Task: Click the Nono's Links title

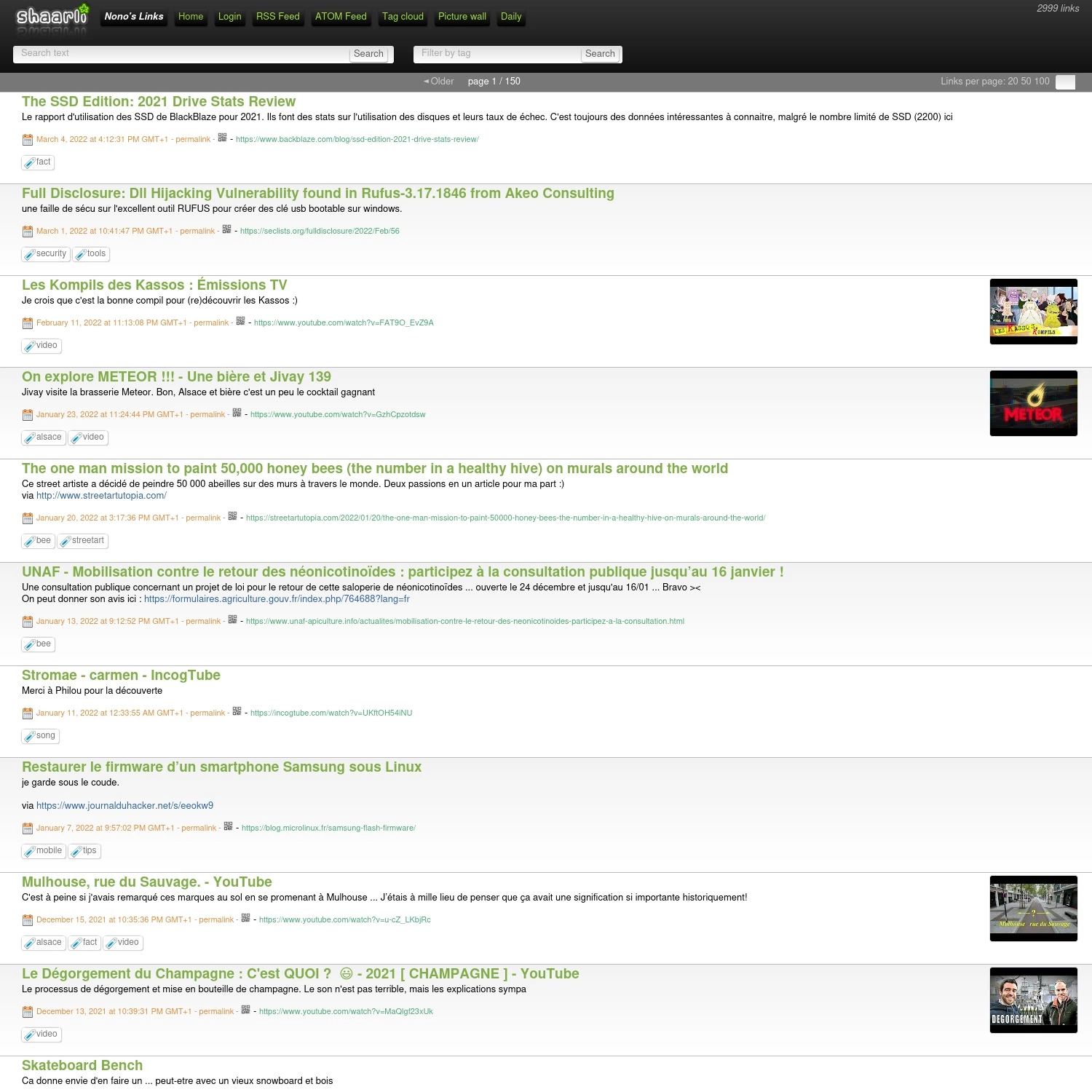Action: point(134,16)
